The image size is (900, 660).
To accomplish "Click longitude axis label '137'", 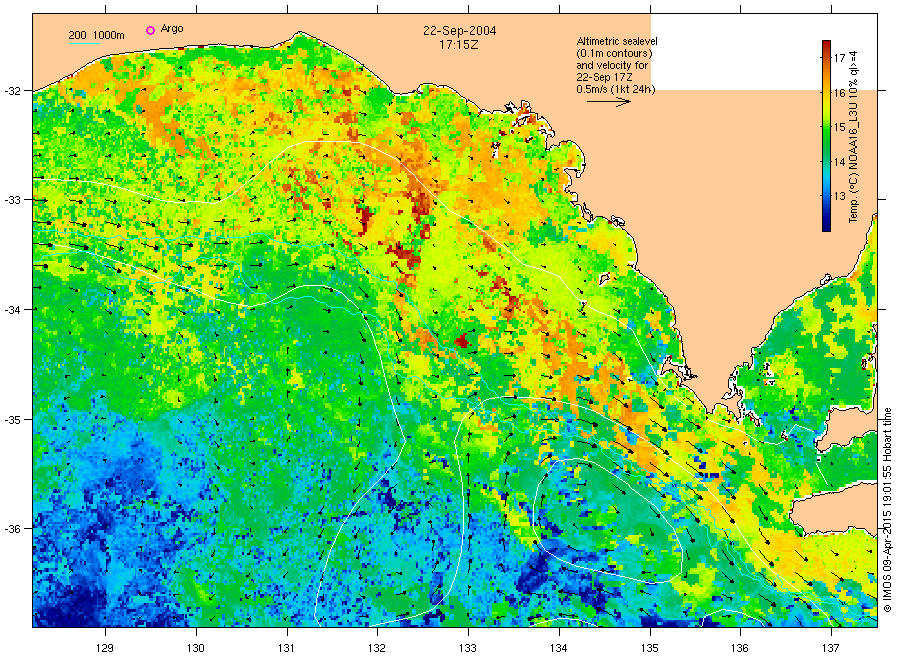I will pyautogui.click(x=831, y=649).
